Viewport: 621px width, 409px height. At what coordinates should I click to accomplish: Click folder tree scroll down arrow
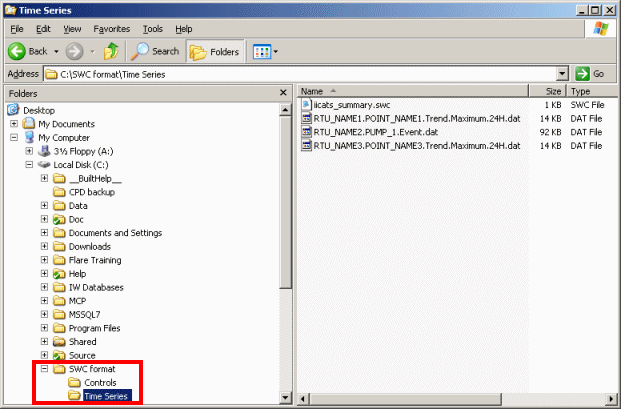(x=285, y=397)
